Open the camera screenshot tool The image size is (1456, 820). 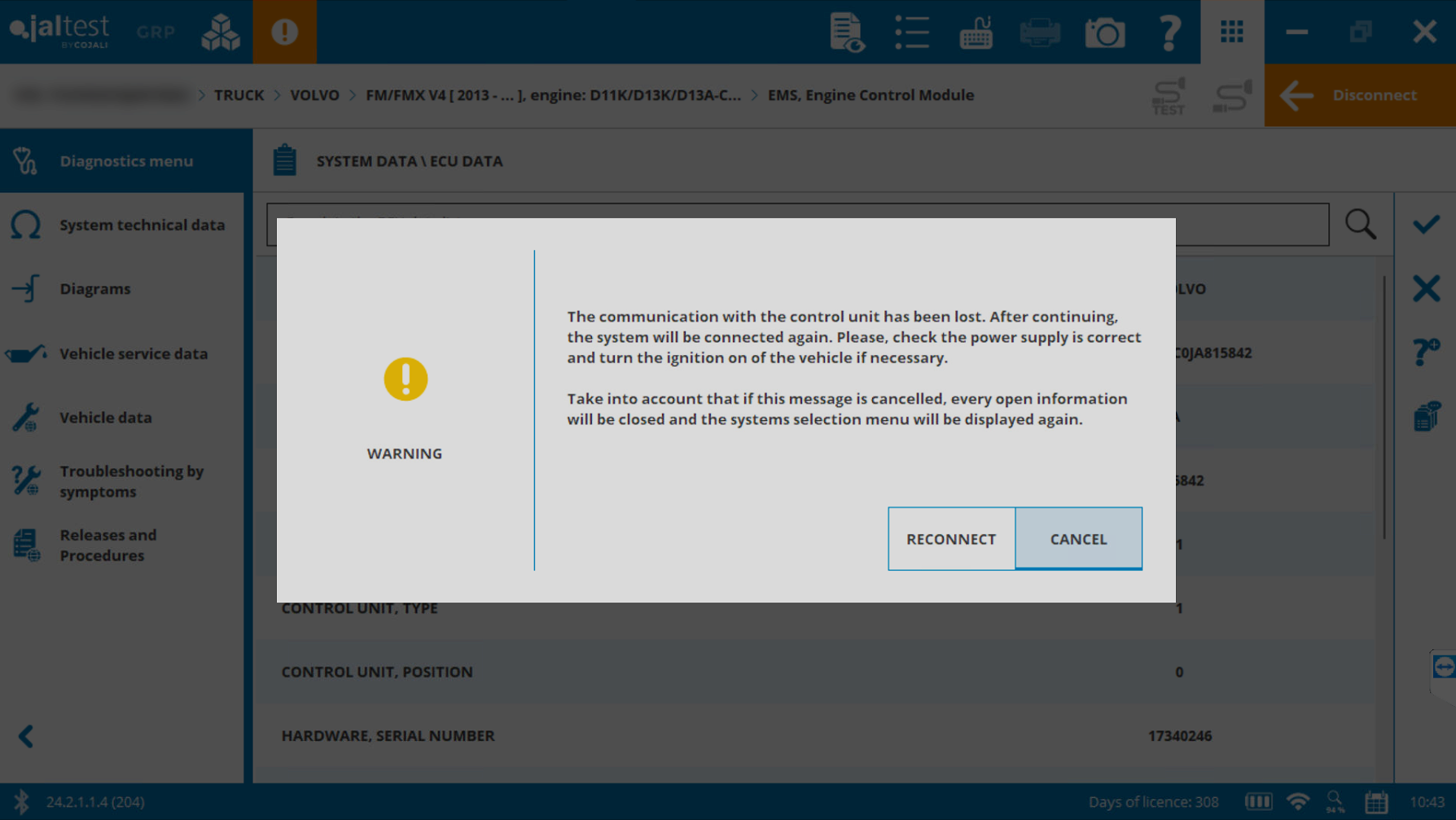tap(1104, 33)
